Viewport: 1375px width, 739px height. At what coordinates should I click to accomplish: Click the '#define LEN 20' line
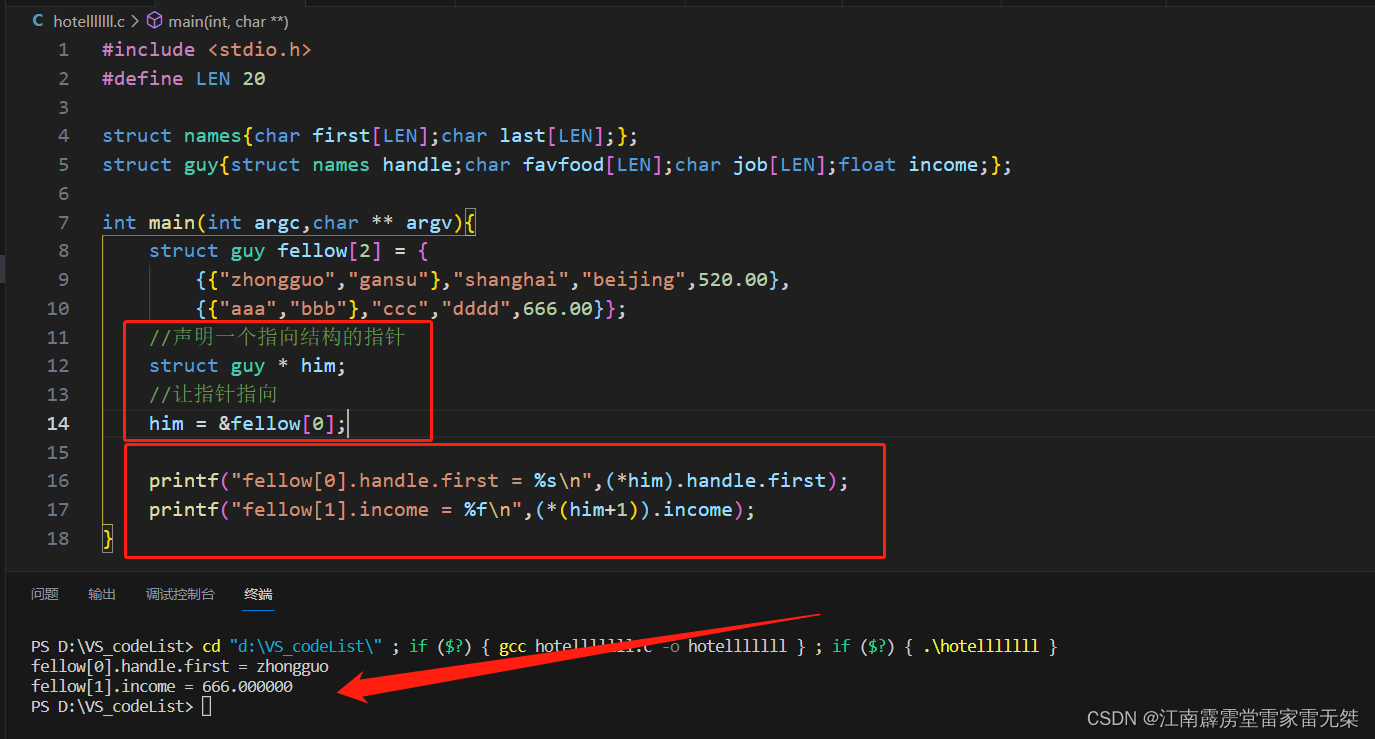184,78
